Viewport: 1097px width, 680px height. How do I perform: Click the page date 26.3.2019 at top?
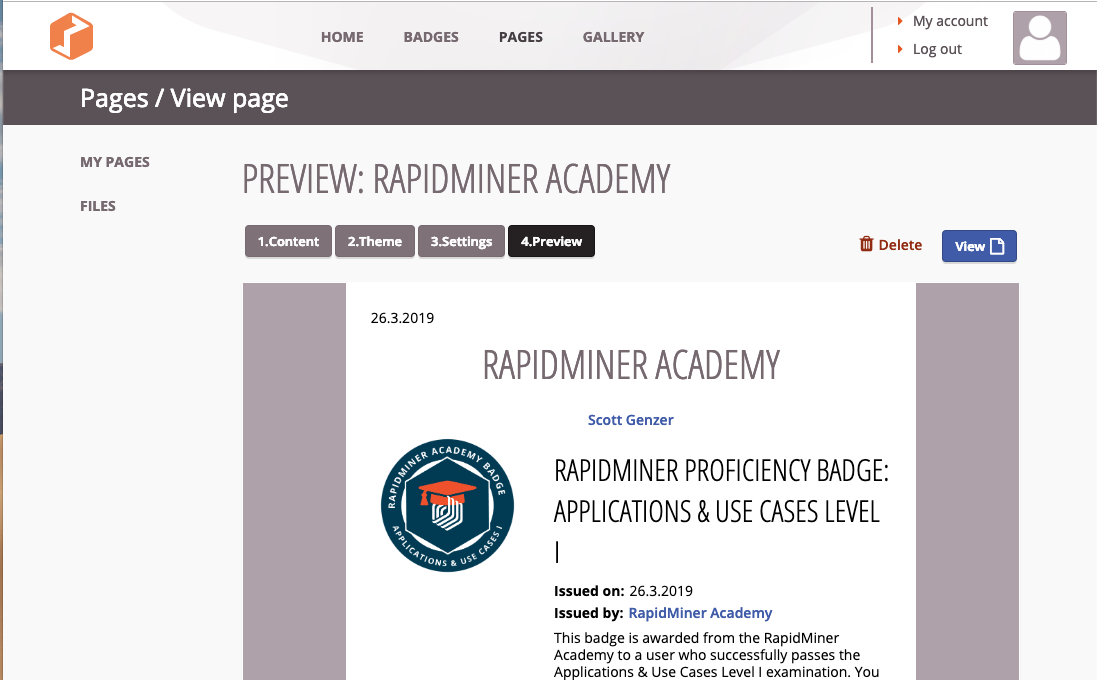(x=402, y=318)
